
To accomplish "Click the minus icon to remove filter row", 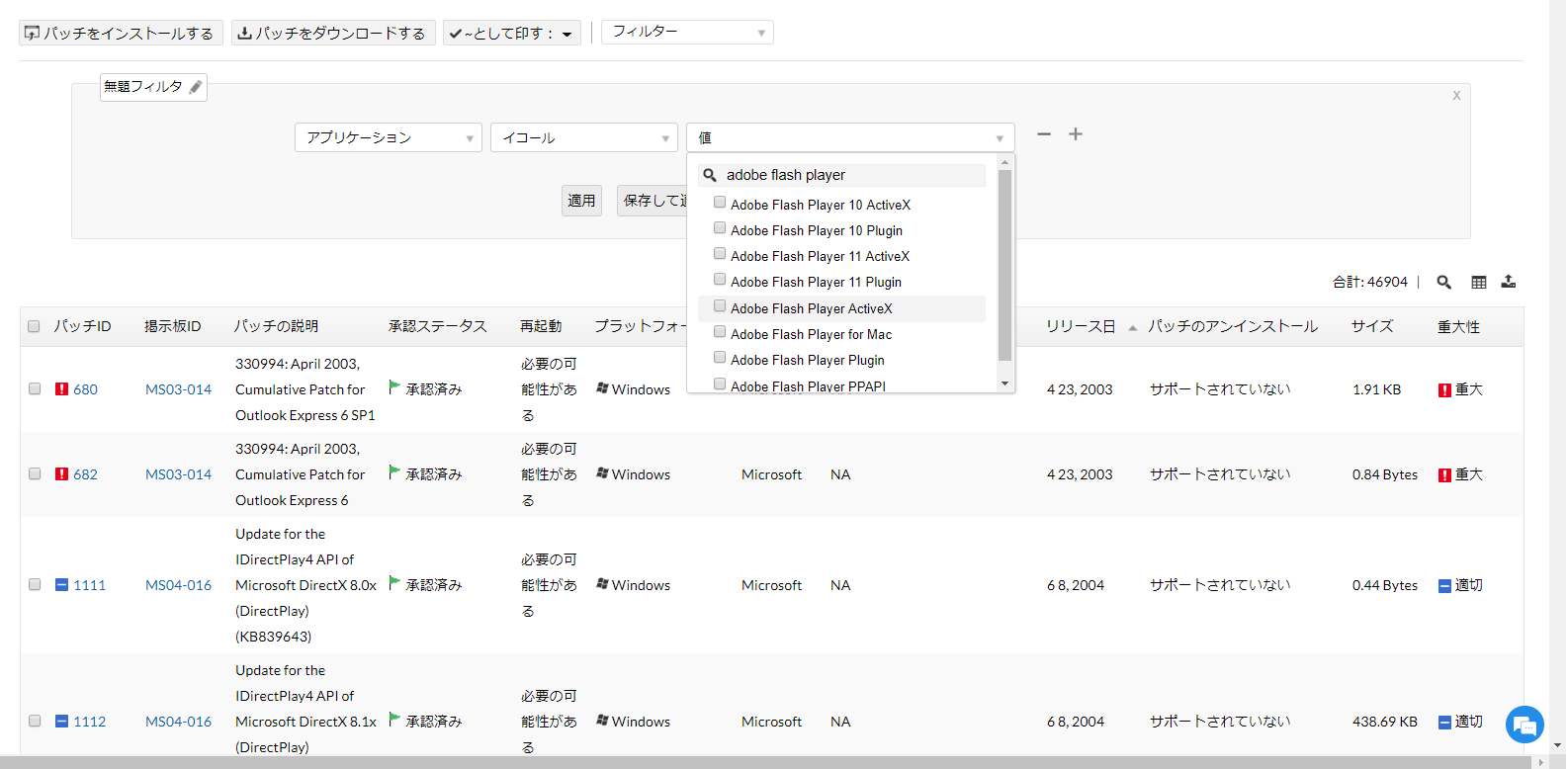I will pyautogui.click(x=1044, y=134).
